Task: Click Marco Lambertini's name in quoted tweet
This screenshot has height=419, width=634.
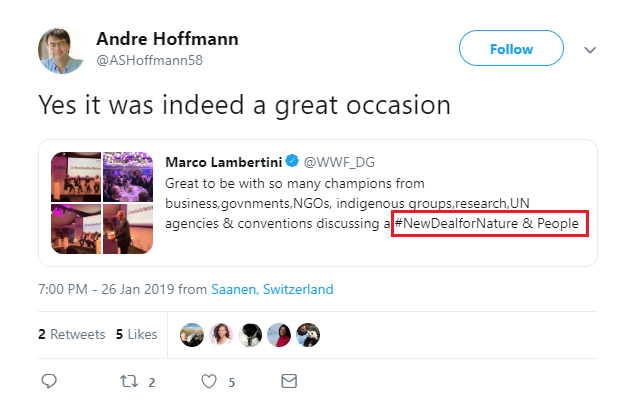Action: (x=222, y=161)
